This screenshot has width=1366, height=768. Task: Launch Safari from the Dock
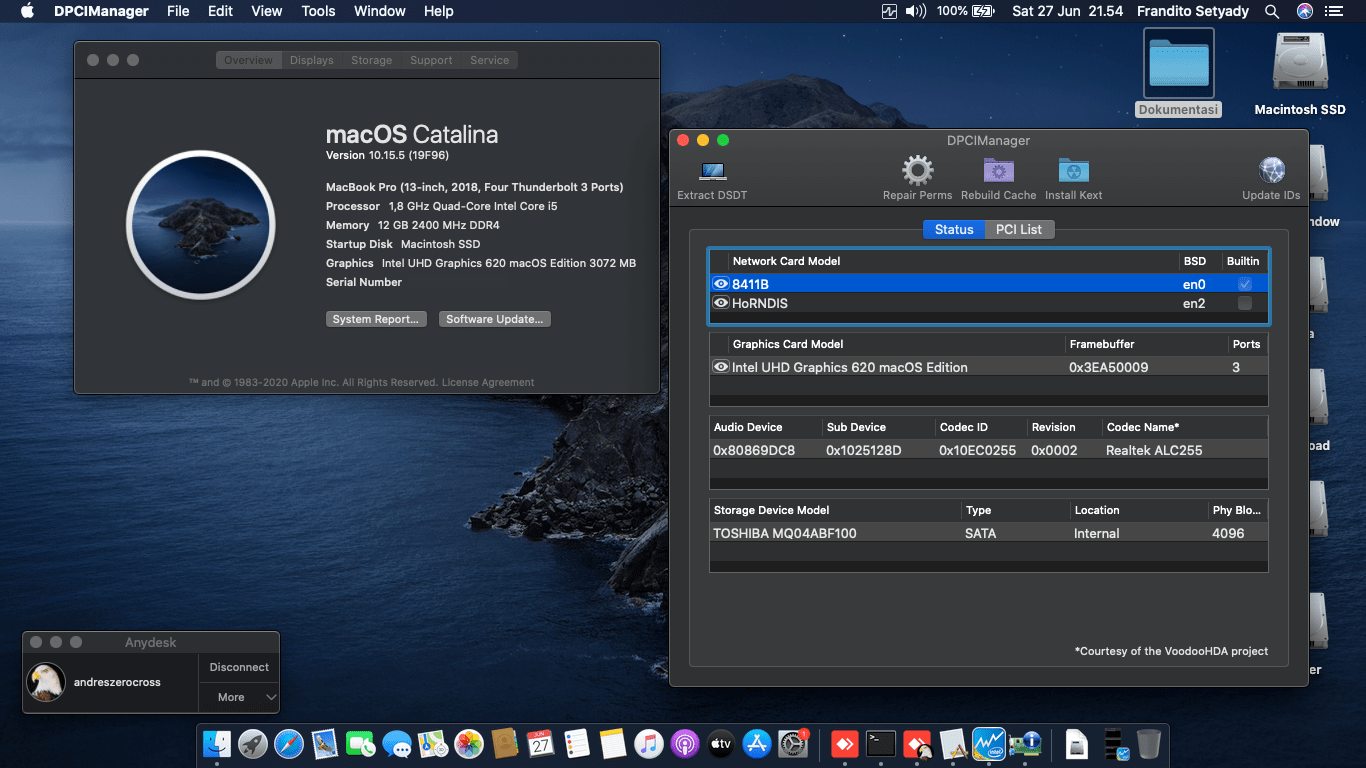tap(288, 744)
